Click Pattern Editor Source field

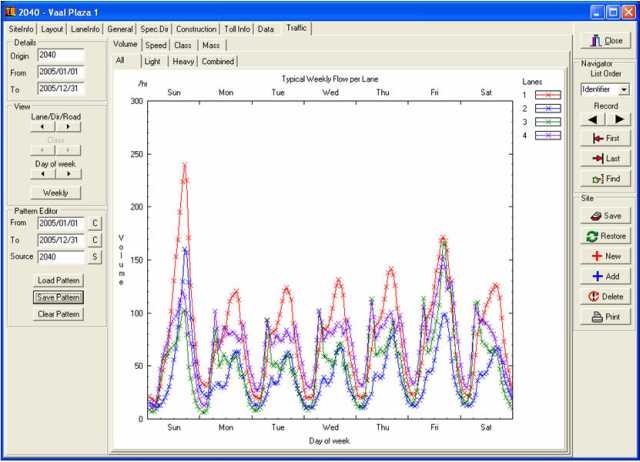61,257
